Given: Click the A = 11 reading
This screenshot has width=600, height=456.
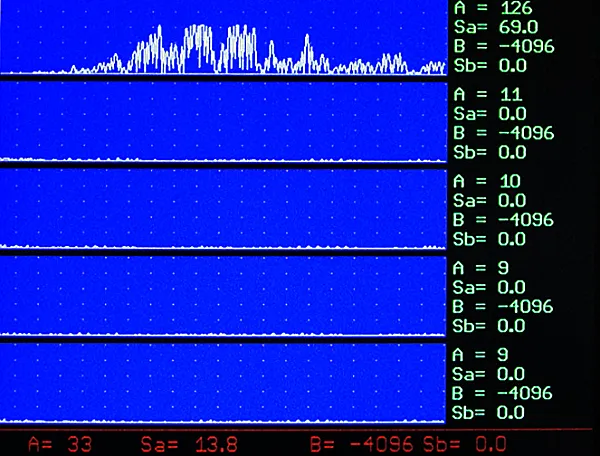Looking at the screenshot, I should tap(488, 94).
